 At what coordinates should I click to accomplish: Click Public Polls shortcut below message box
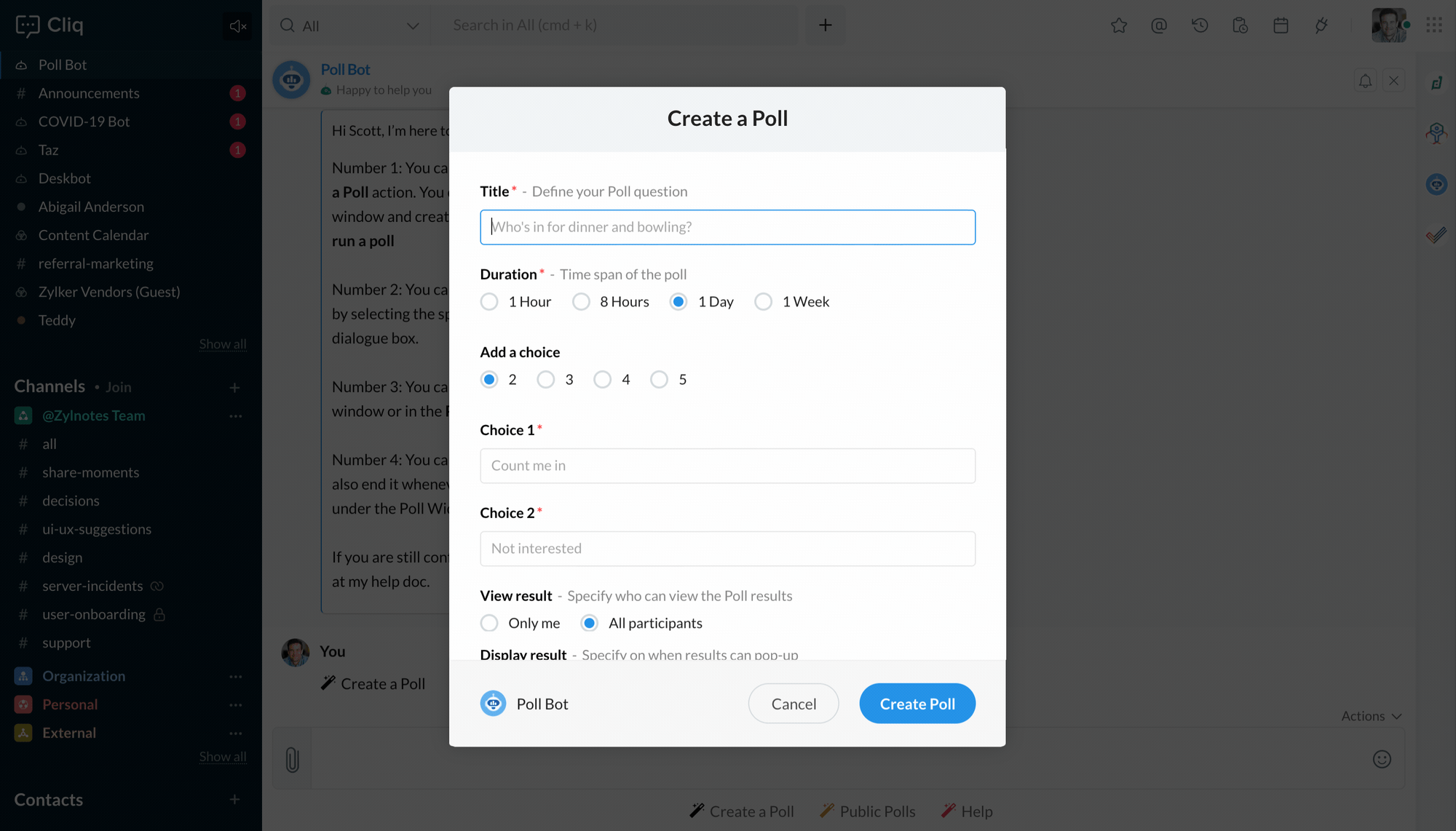(x=867, y=811)
